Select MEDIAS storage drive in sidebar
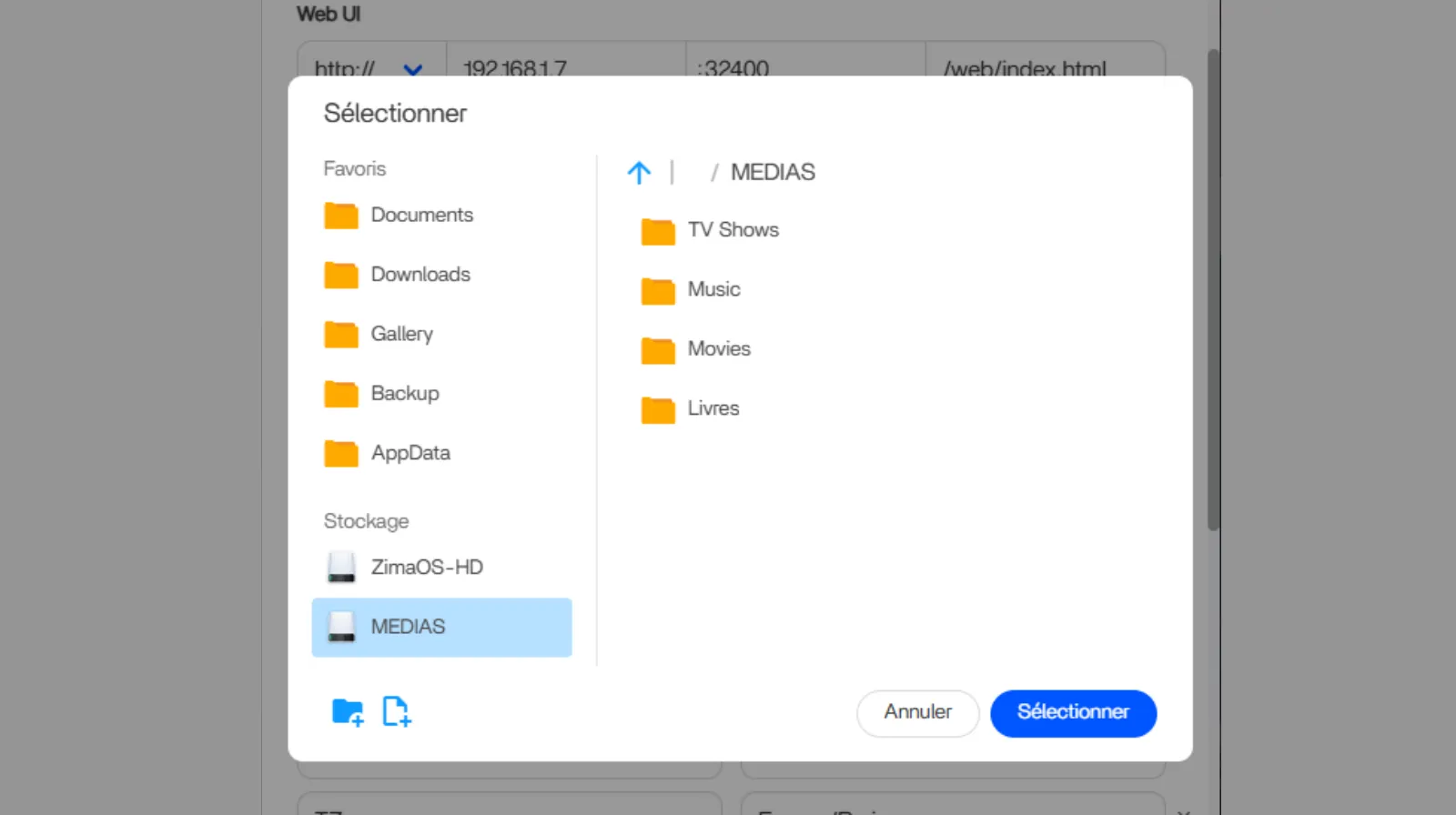Screen dimensions: 1456x815 [441, 627]
